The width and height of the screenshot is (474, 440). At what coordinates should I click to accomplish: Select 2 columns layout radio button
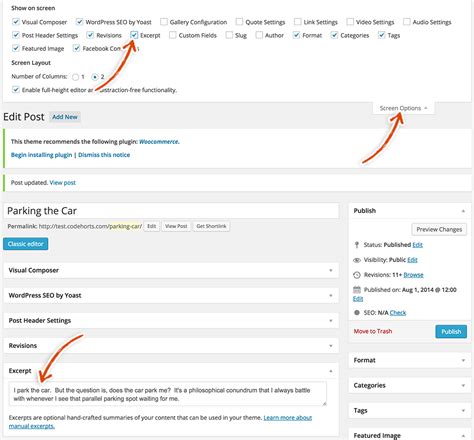(95, 77)
